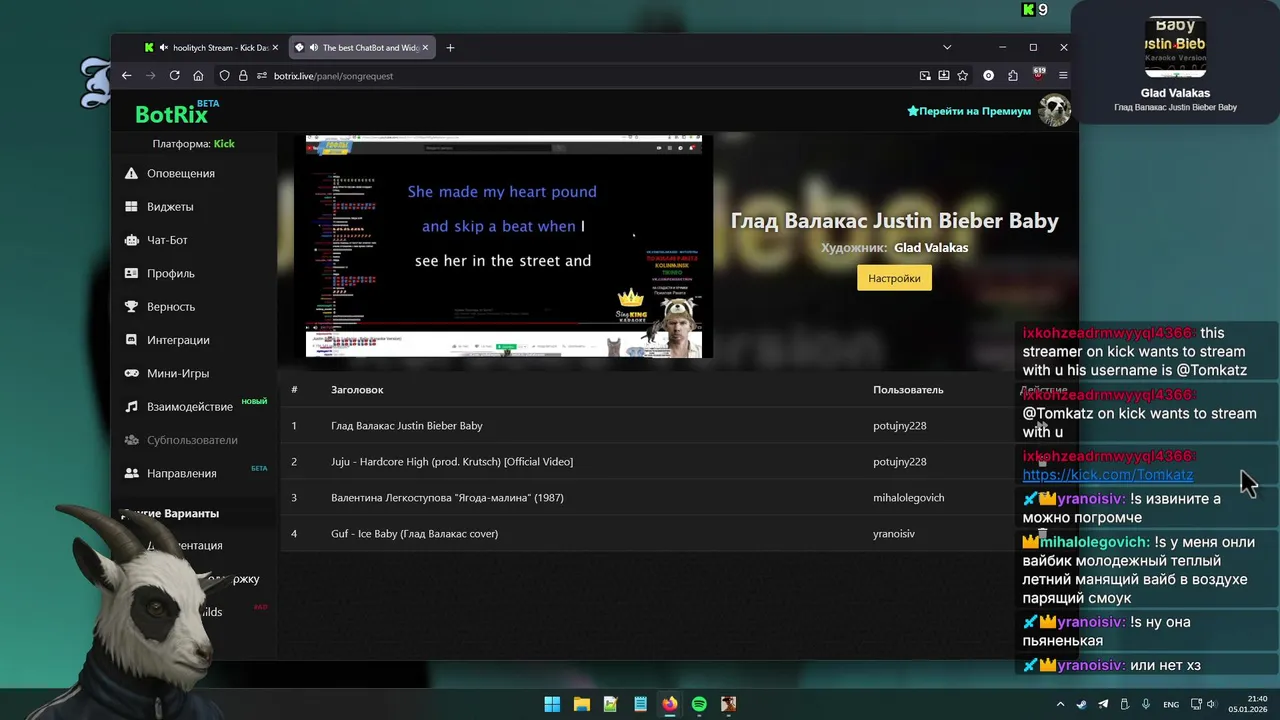
Task: Click the Пользователь column header
Action: click(908, 390)
